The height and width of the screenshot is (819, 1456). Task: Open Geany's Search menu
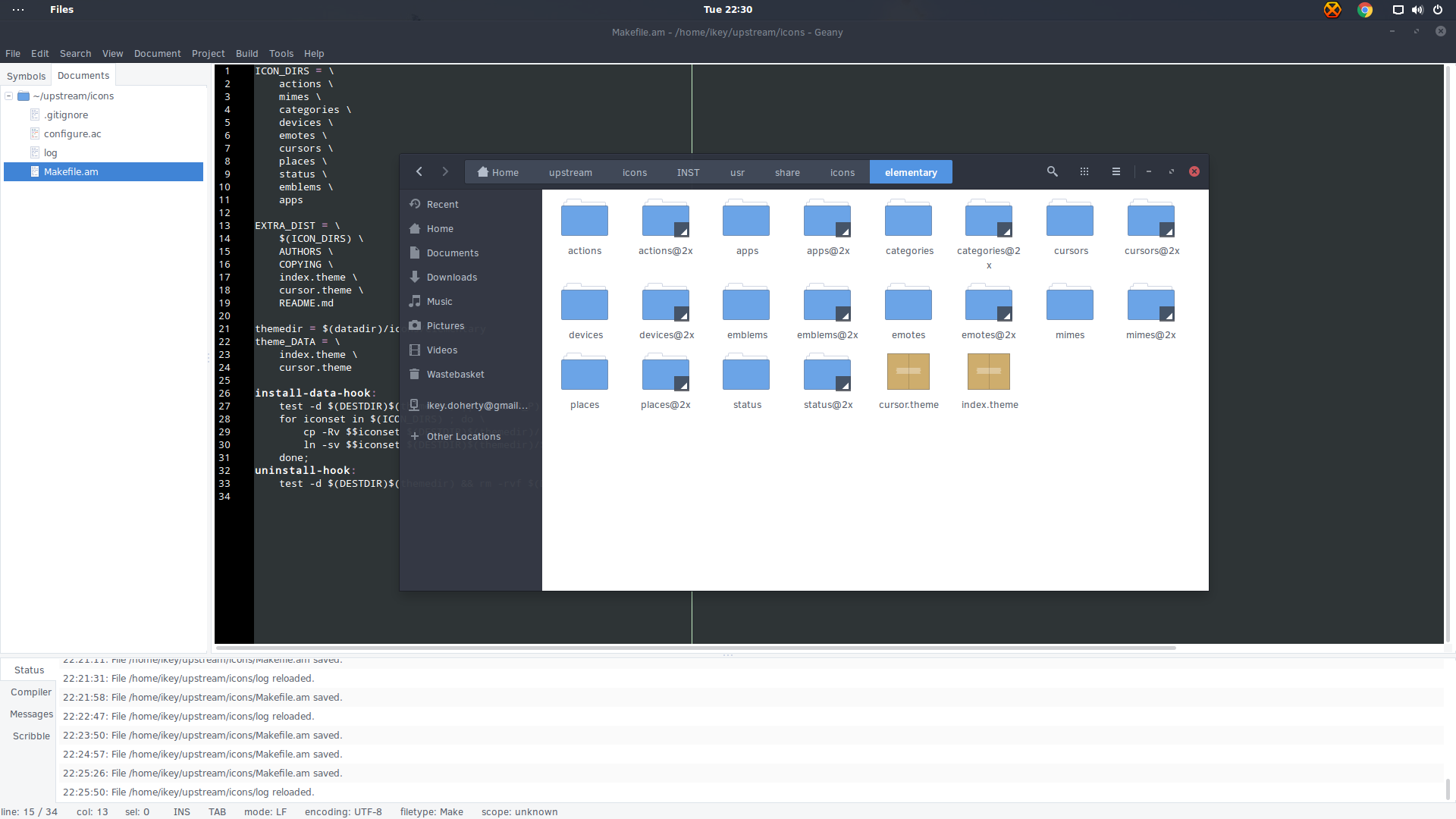(x=75, y=54)
